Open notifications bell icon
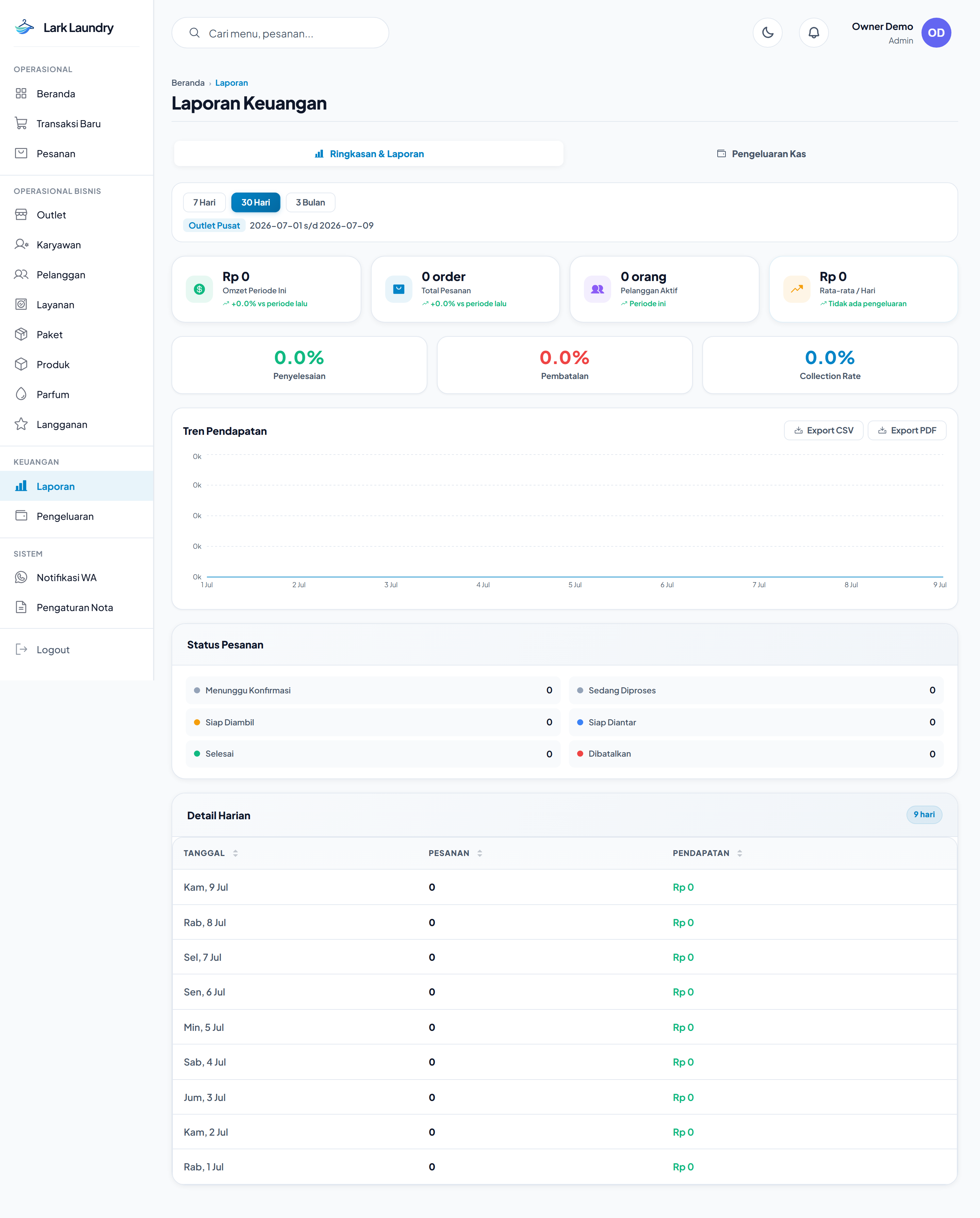The image size is (980, 1218). (x=813, y=33)
